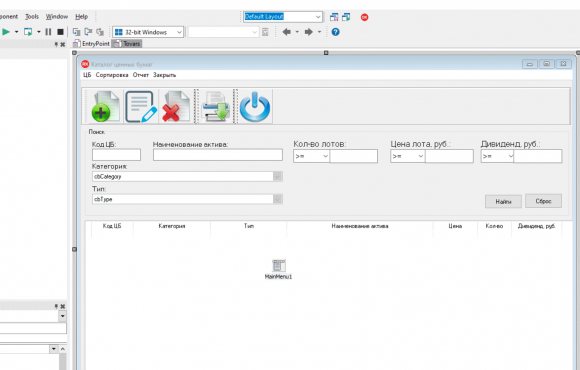This screenshot has height=370, width=580.
Task: Expand the cbType combo box
Action: (277, 199)
